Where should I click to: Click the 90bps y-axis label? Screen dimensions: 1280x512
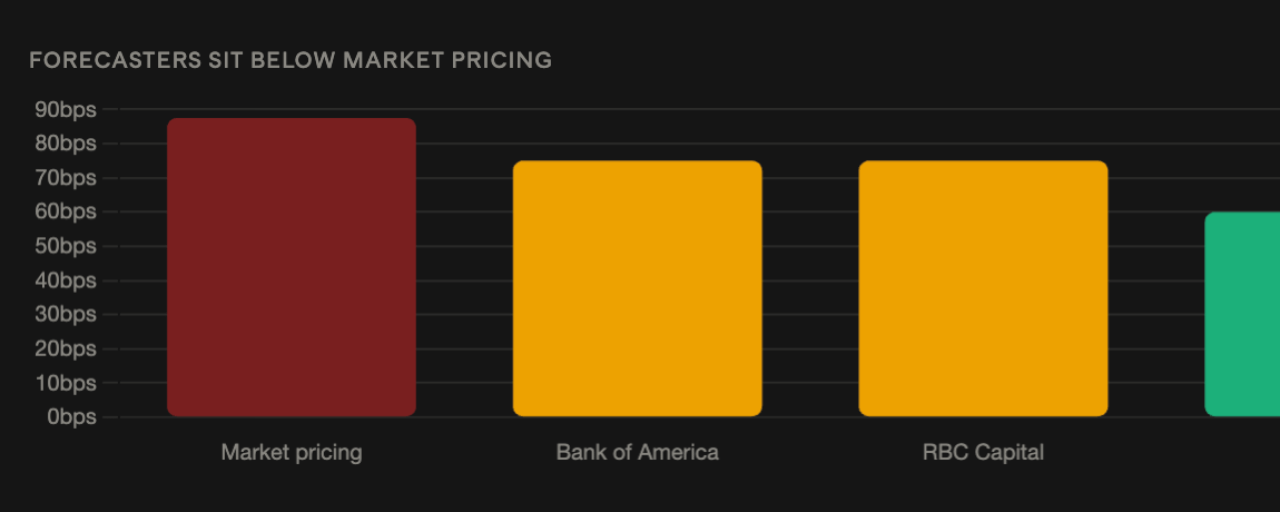pos(66,110)
